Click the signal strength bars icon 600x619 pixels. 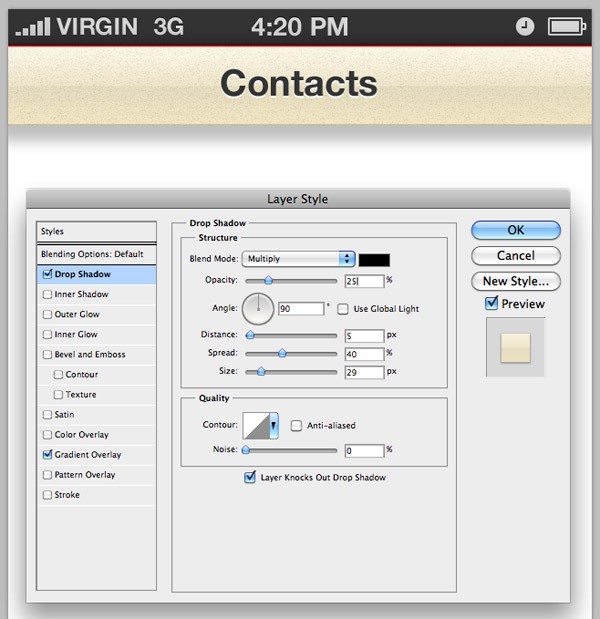tap(33, 27)
